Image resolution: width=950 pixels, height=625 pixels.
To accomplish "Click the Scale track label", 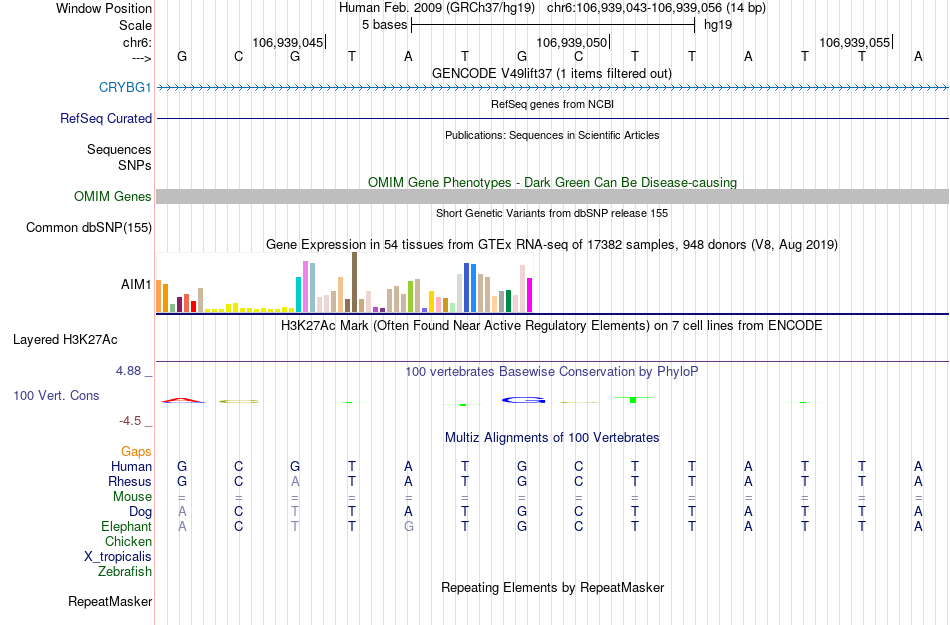I will point(135,25).
